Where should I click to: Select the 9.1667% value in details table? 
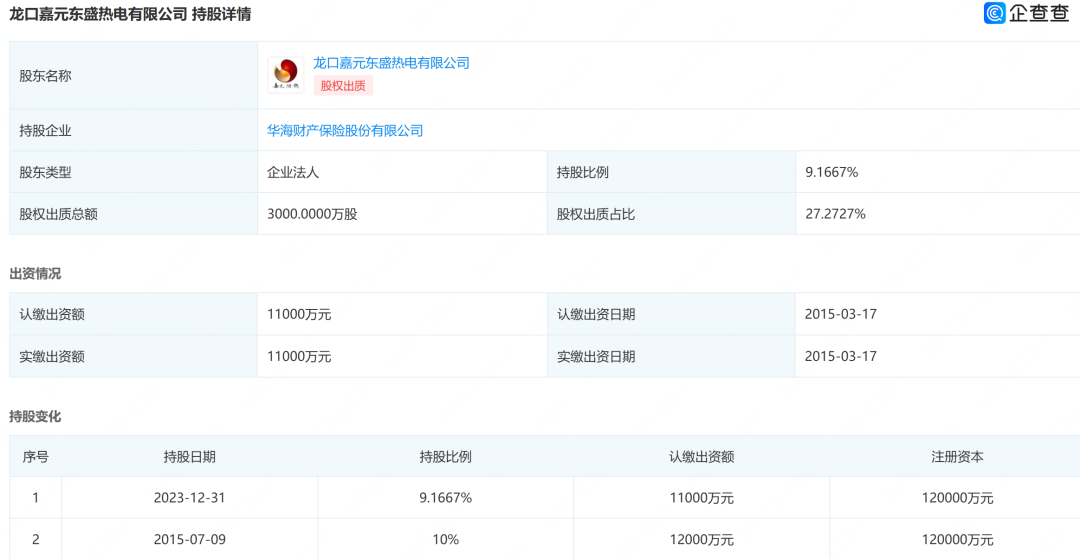pyautogui.click(x=832, y=173)
